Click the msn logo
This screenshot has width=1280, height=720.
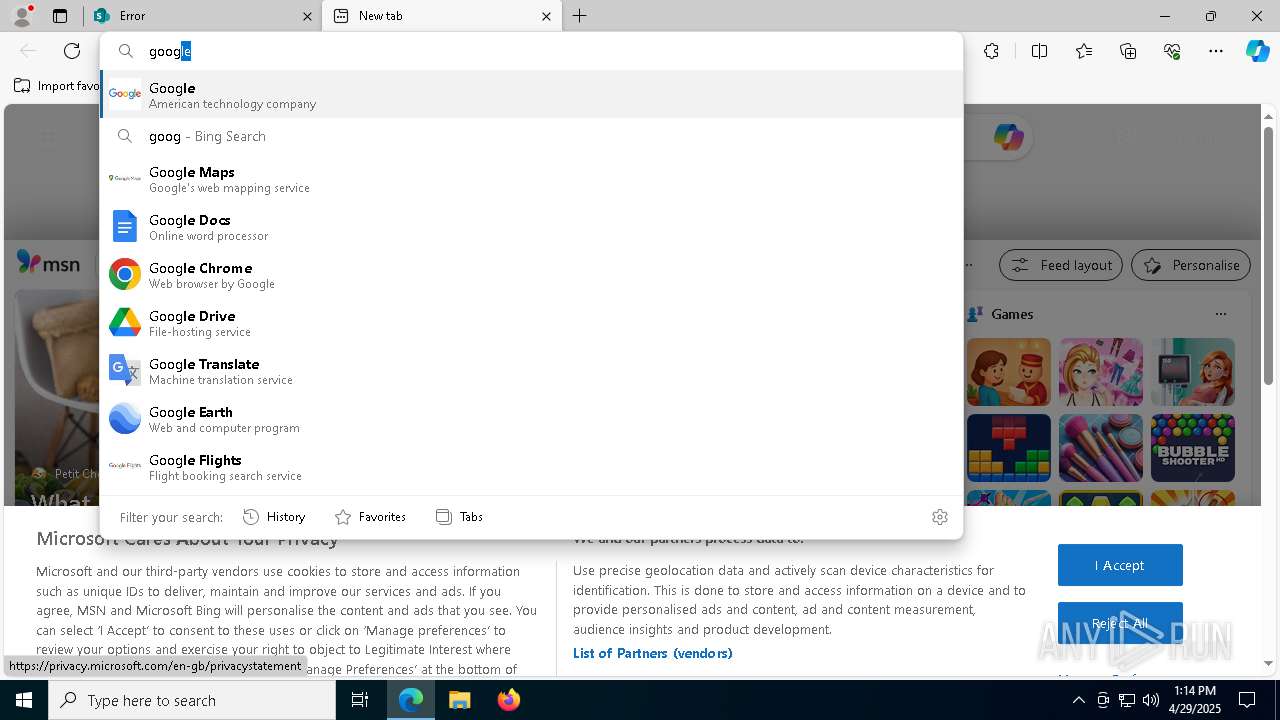(x=48, y=263)
